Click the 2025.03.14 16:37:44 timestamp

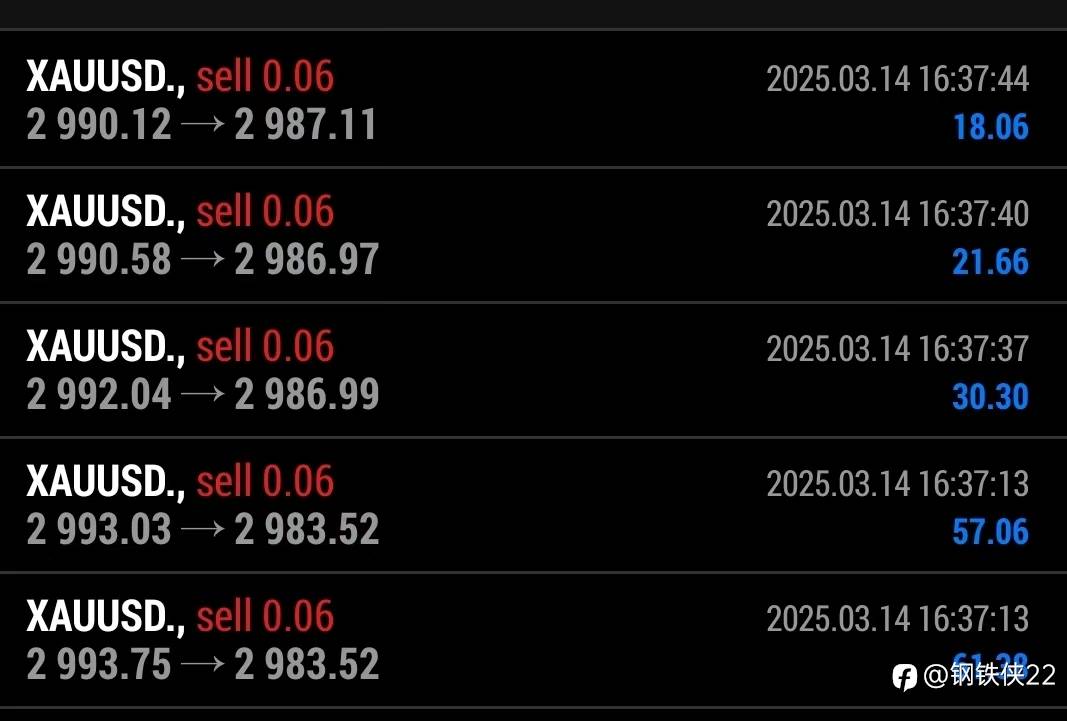point(897,79)
